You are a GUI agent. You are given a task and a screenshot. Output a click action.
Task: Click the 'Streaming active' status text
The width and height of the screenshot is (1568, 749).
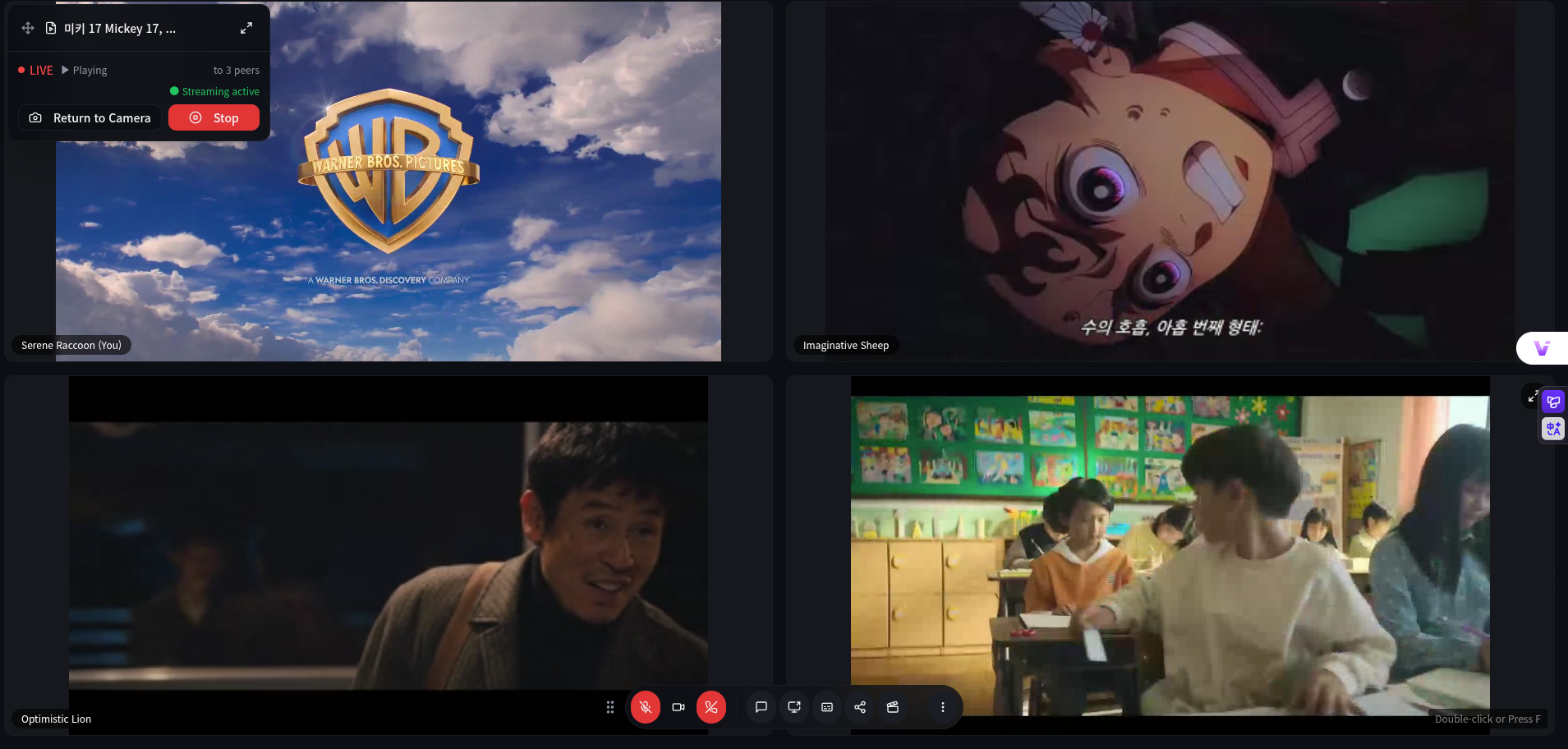click(x=215, y=91)
